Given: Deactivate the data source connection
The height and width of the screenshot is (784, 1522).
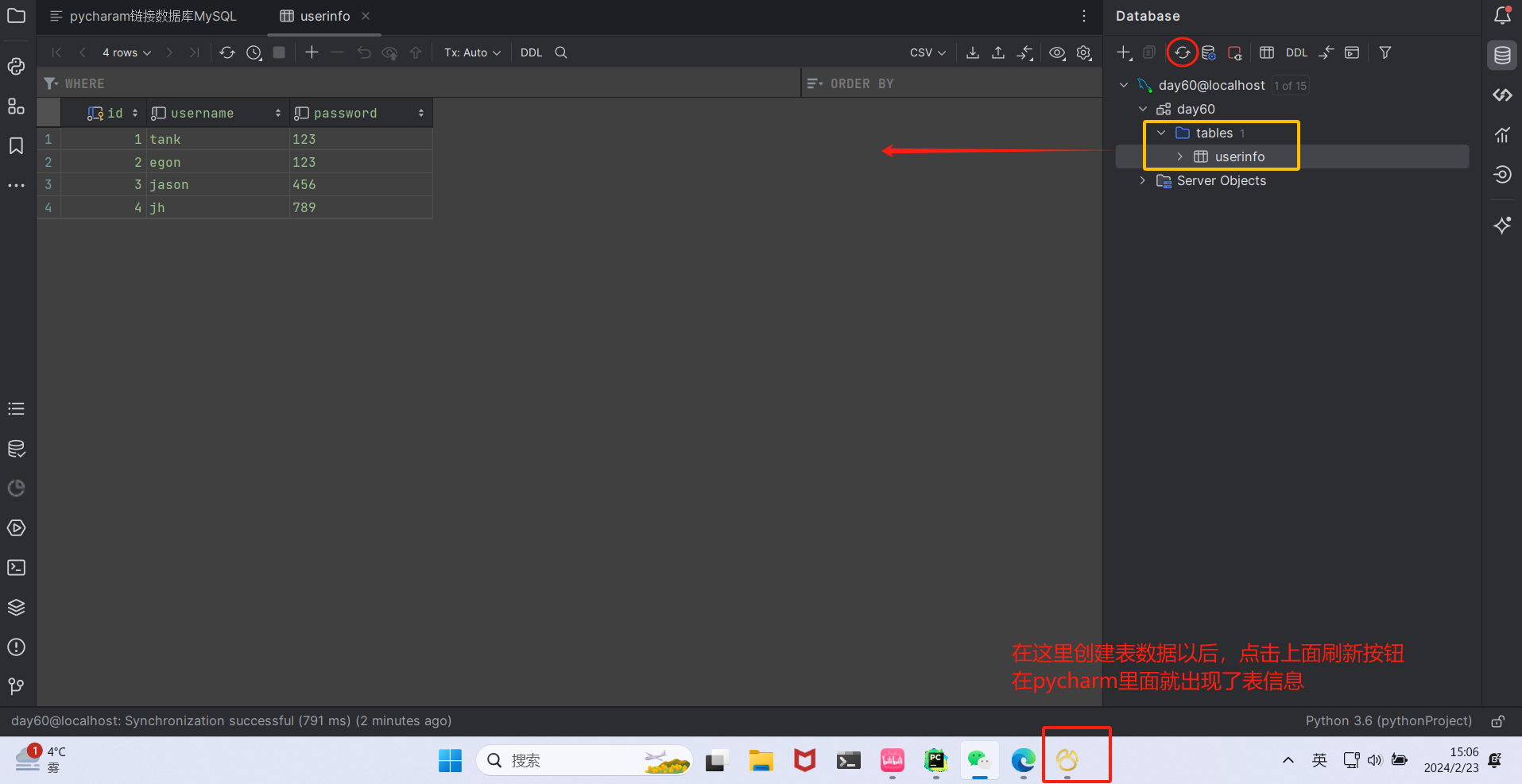Looking at the screenshot, I should click(1234, 52).
